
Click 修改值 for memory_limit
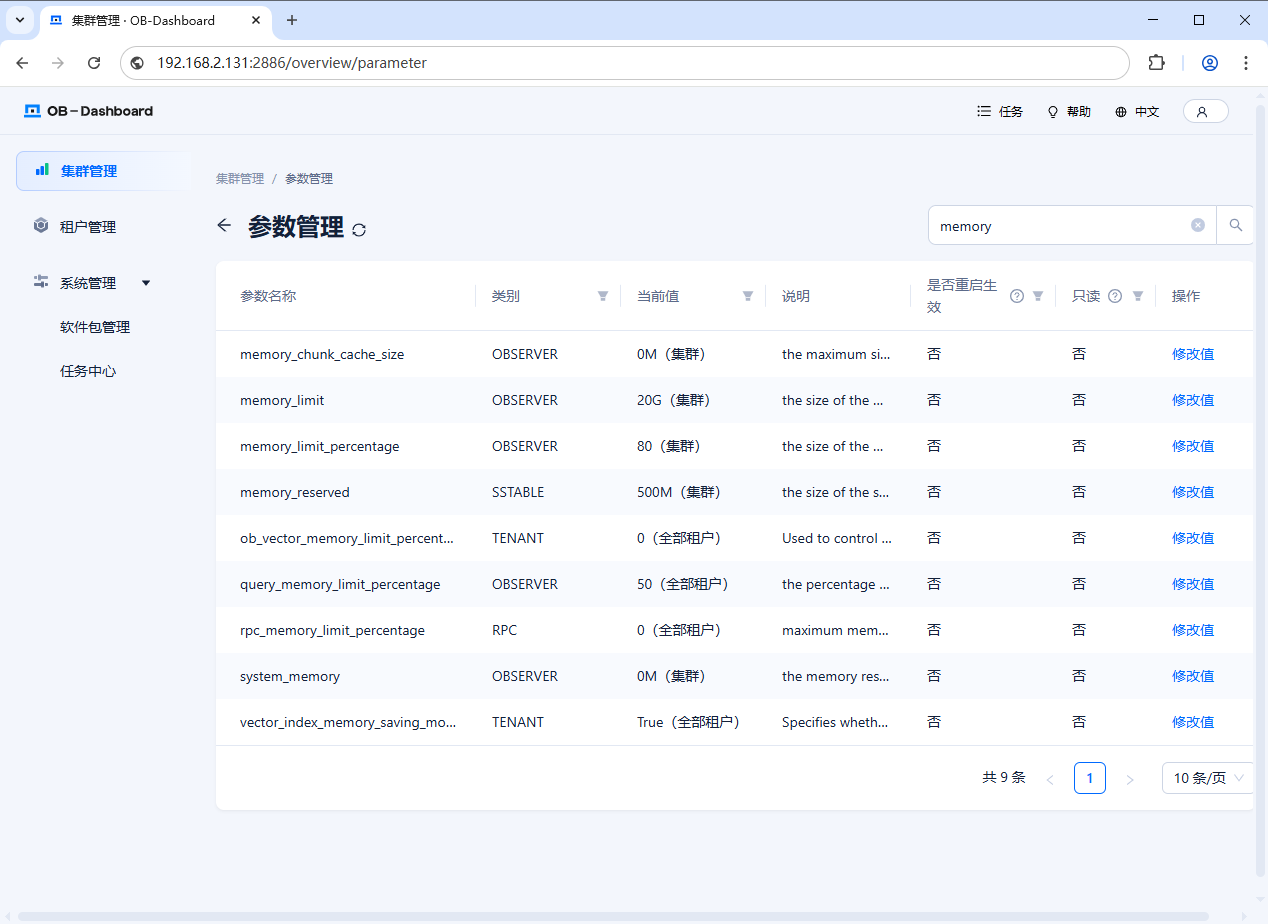1193,400
